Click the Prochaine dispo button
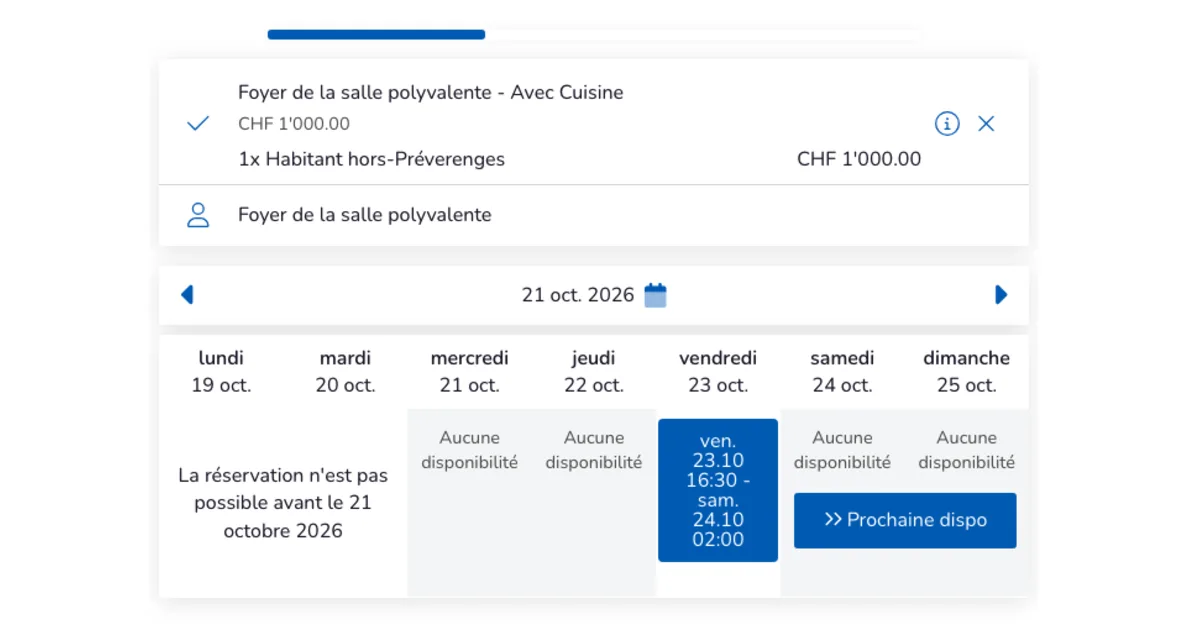 tap(905, 520)
